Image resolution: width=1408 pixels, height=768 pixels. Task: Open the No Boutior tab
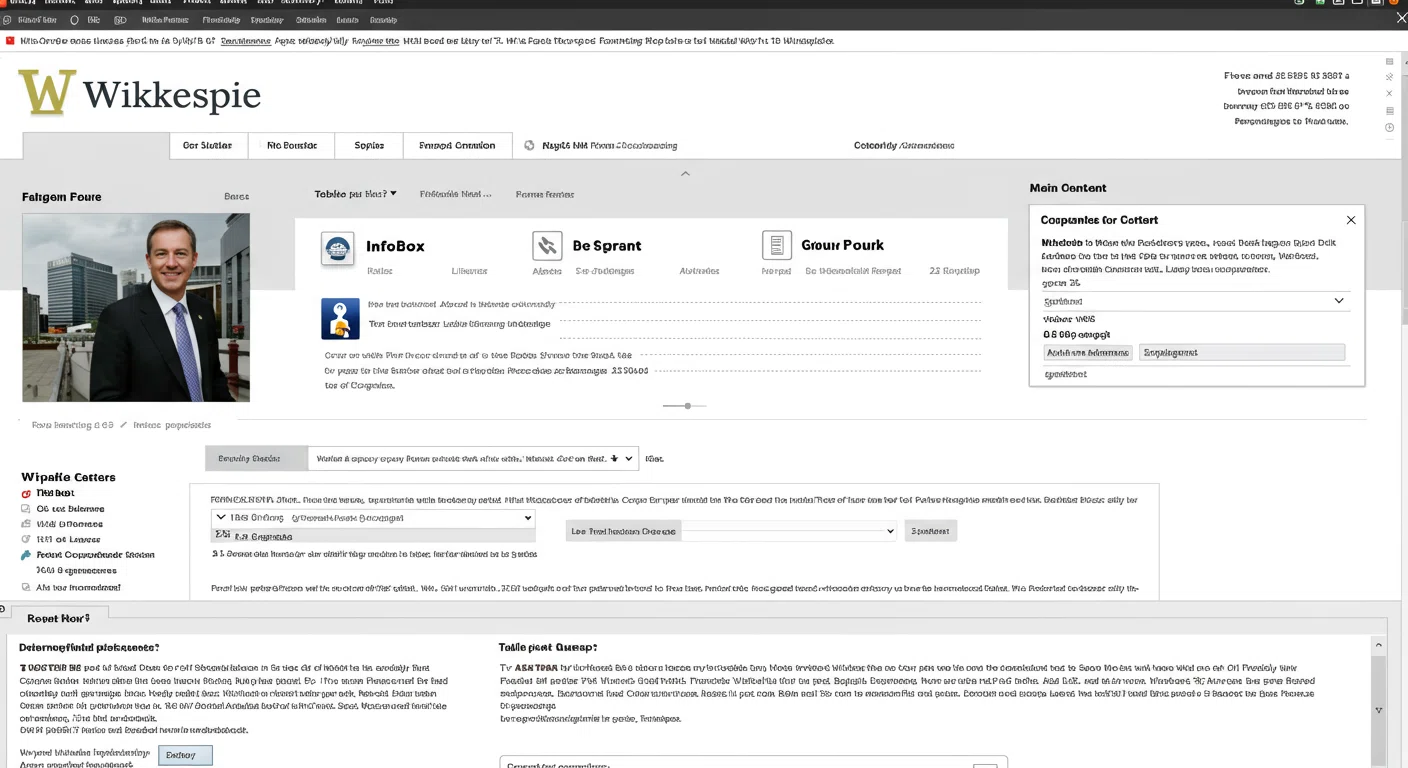point(292,146)
